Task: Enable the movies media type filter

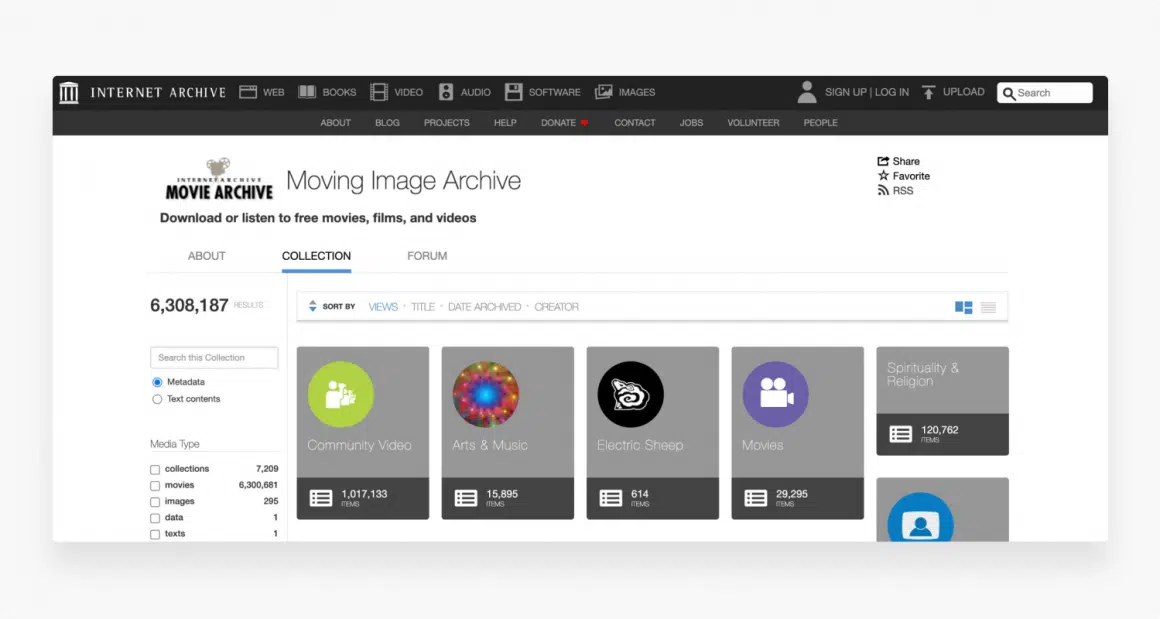Action: (x=155, y=486)
